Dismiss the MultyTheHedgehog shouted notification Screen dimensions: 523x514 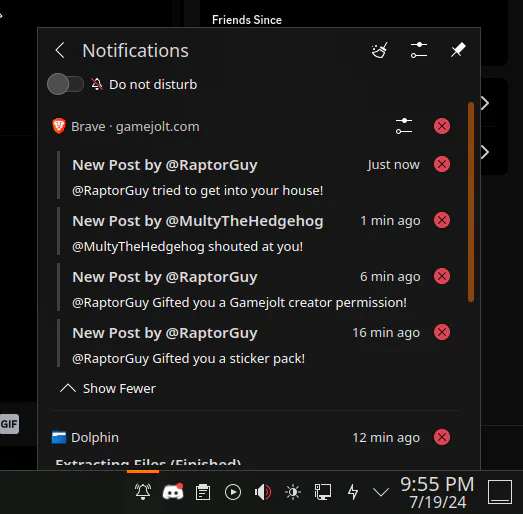[x=442, y=220]
